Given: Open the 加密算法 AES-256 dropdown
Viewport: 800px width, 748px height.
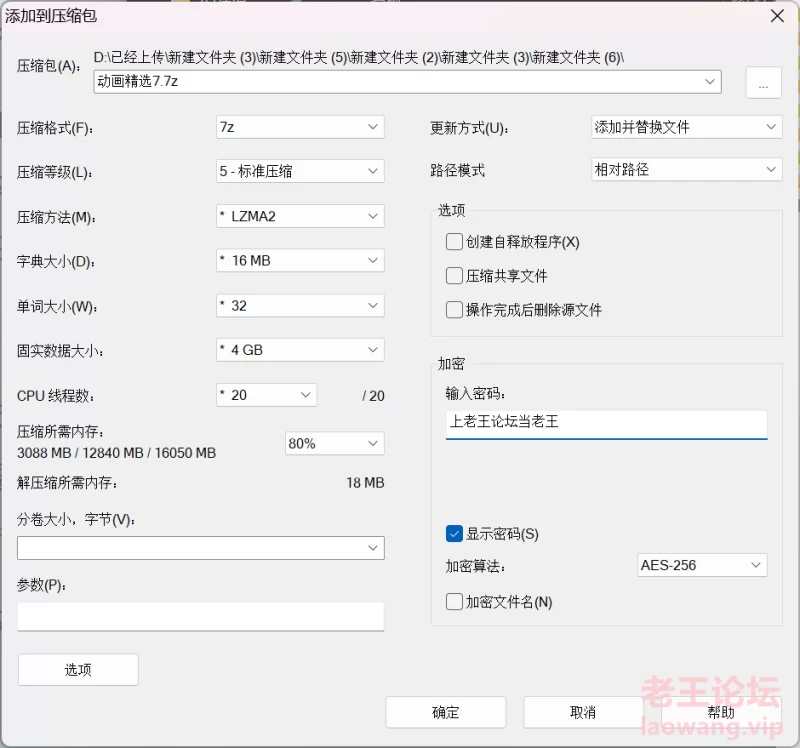Looking at the screenshot, I should tap(702, 565).
